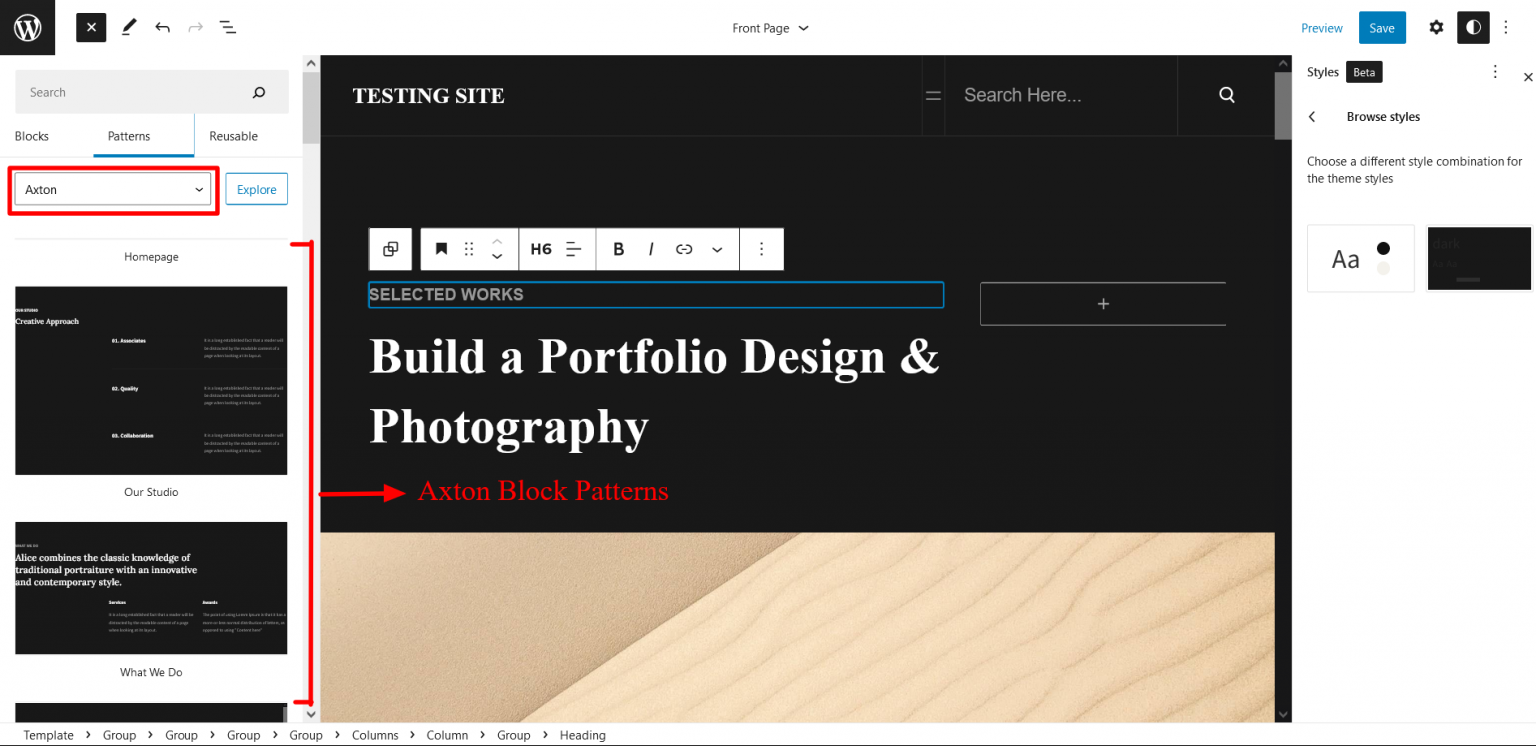The height and width of the screenshot is (746, 1536).
Task: Switch to the Reusable tab
Action: point(231,135)
